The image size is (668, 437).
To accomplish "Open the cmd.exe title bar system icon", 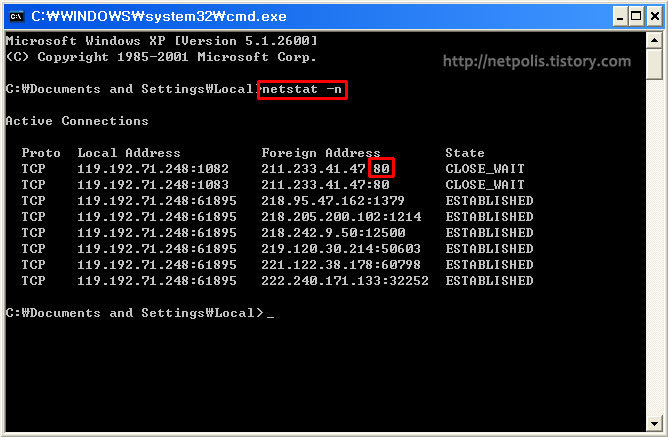I will point(16,16).
